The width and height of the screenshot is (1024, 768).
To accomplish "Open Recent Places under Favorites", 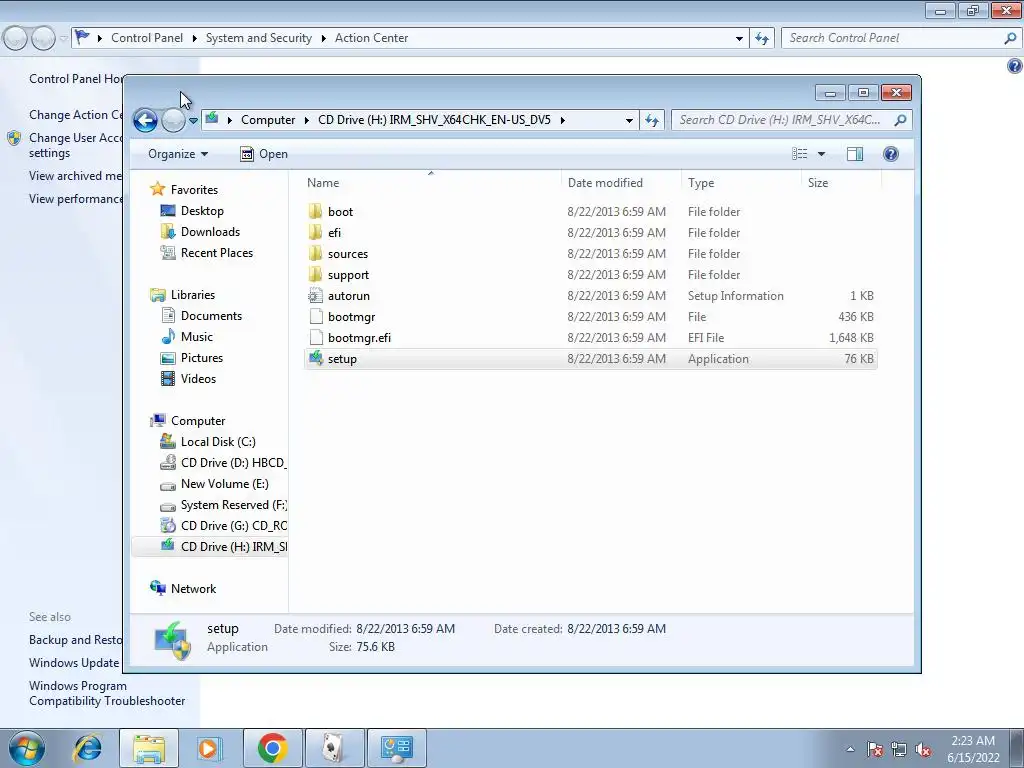I will [217, 253].
